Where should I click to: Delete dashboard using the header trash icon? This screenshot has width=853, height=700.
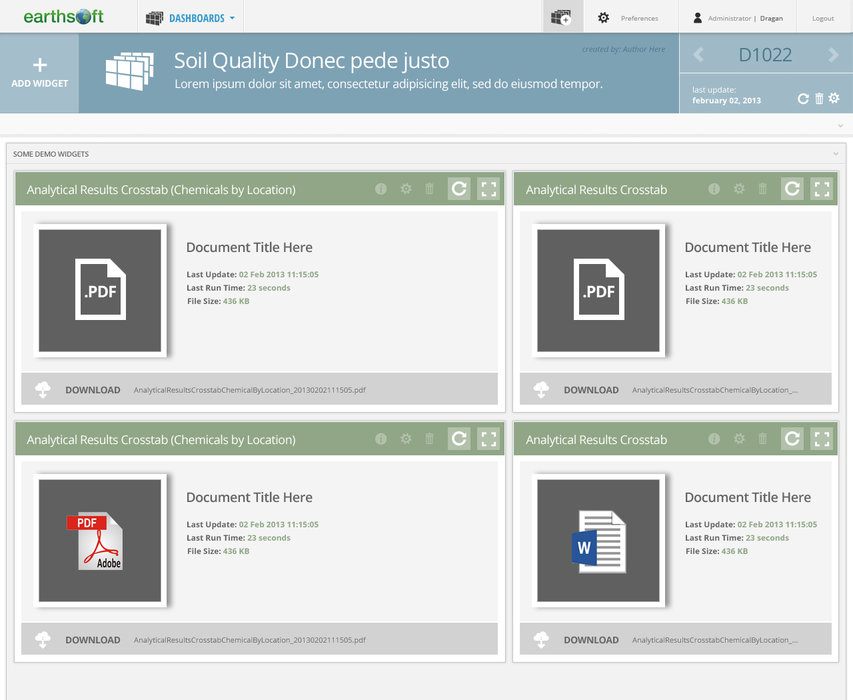point(819,98)
